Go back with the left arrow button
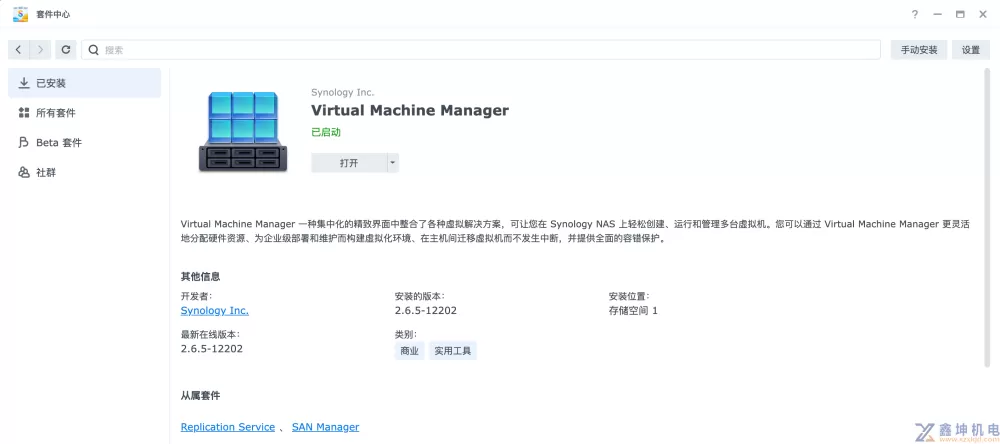The height and width of the screenshot is (444, 1000). click(x=18, y=50)
